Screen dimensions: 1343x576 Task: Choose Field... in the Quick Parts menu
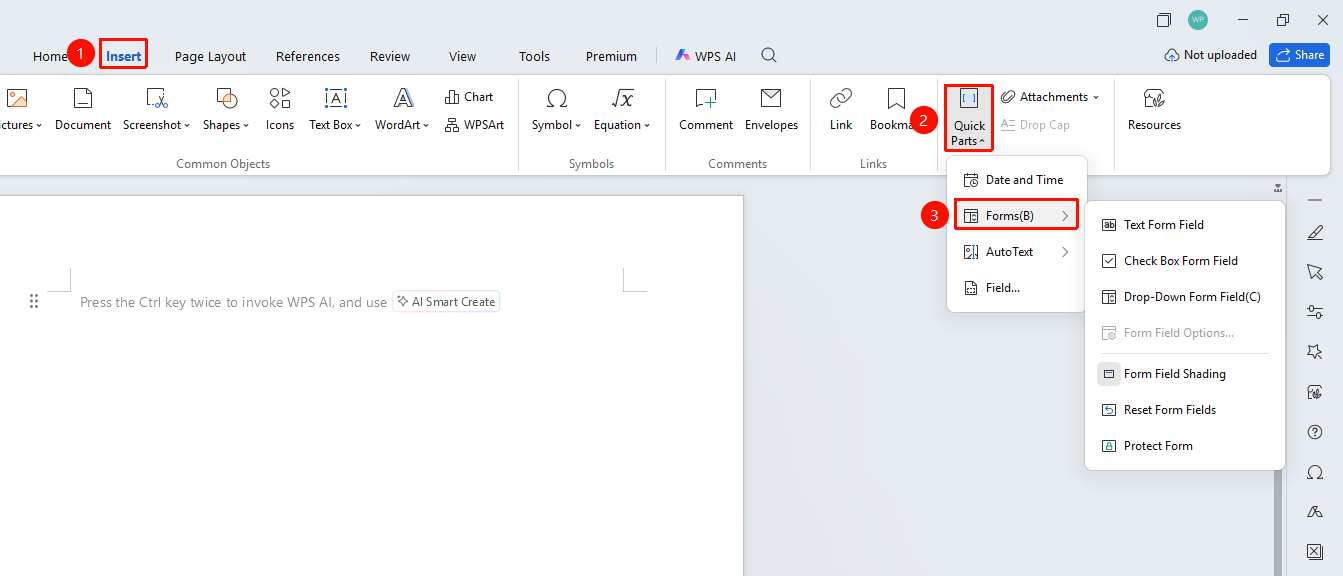(1016, 288)
